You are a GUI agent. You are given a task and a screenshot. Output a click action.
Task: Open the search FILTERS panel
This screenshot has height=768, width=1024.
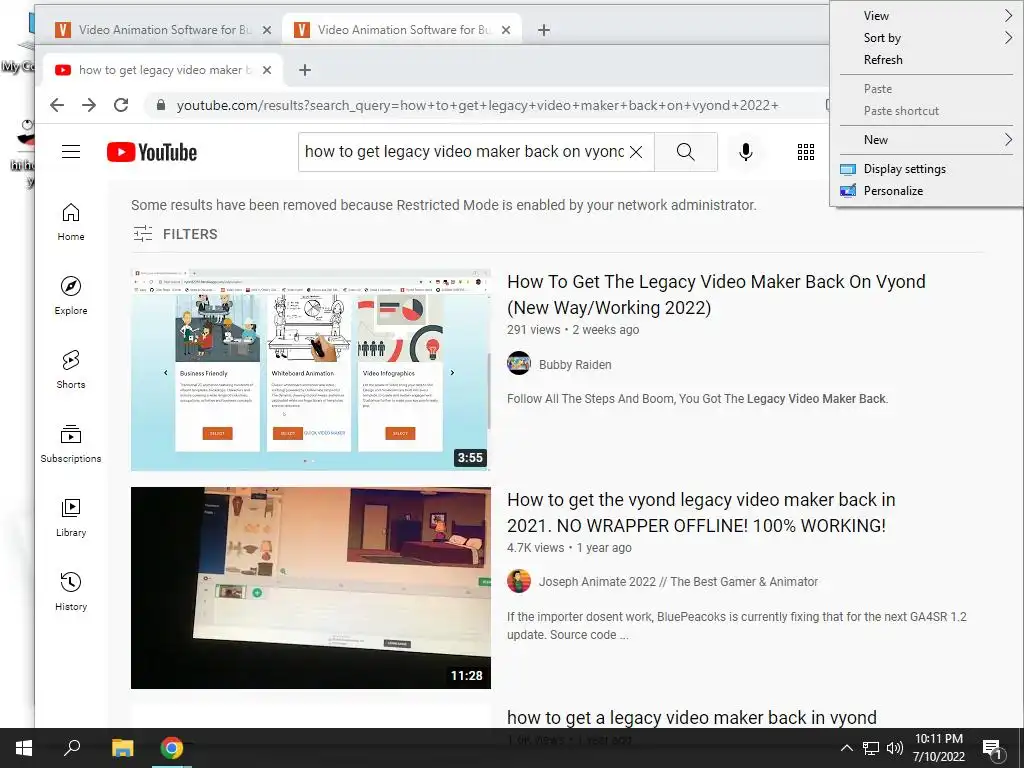pos(175,234)
